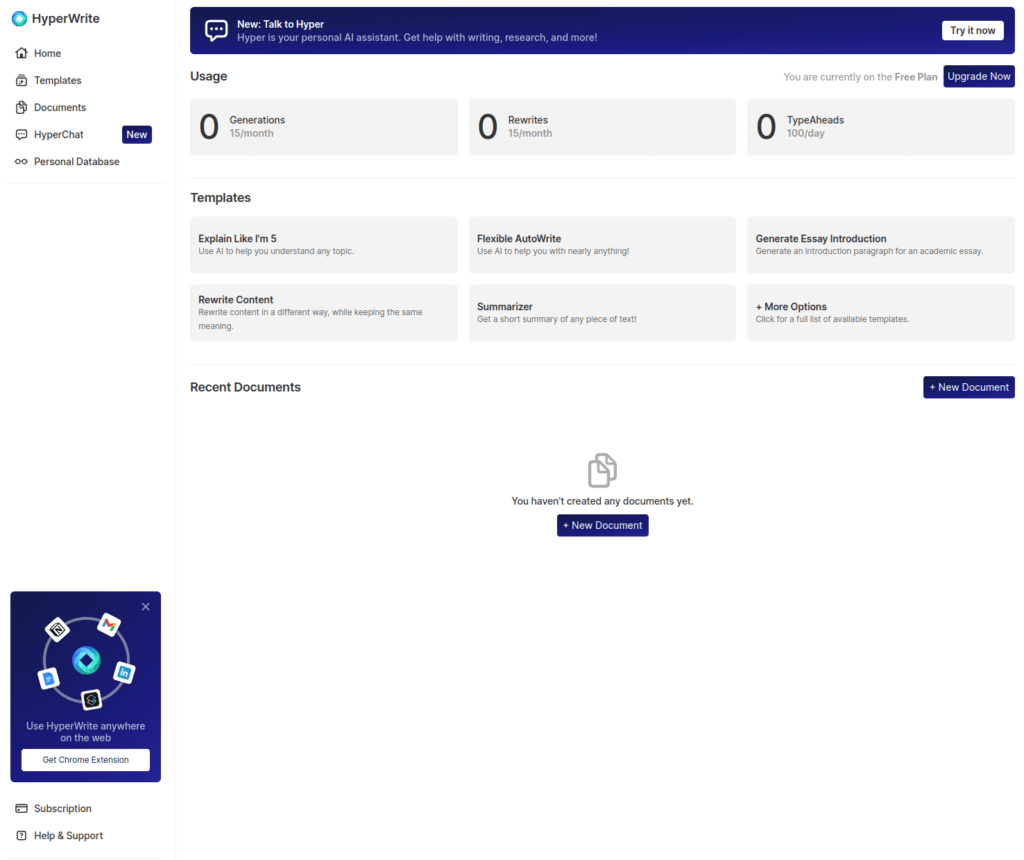This screenshot has height=860, width=1024.
Task: Click 'Use HyperWrite anywhere on the web' text
Action: 86,732
